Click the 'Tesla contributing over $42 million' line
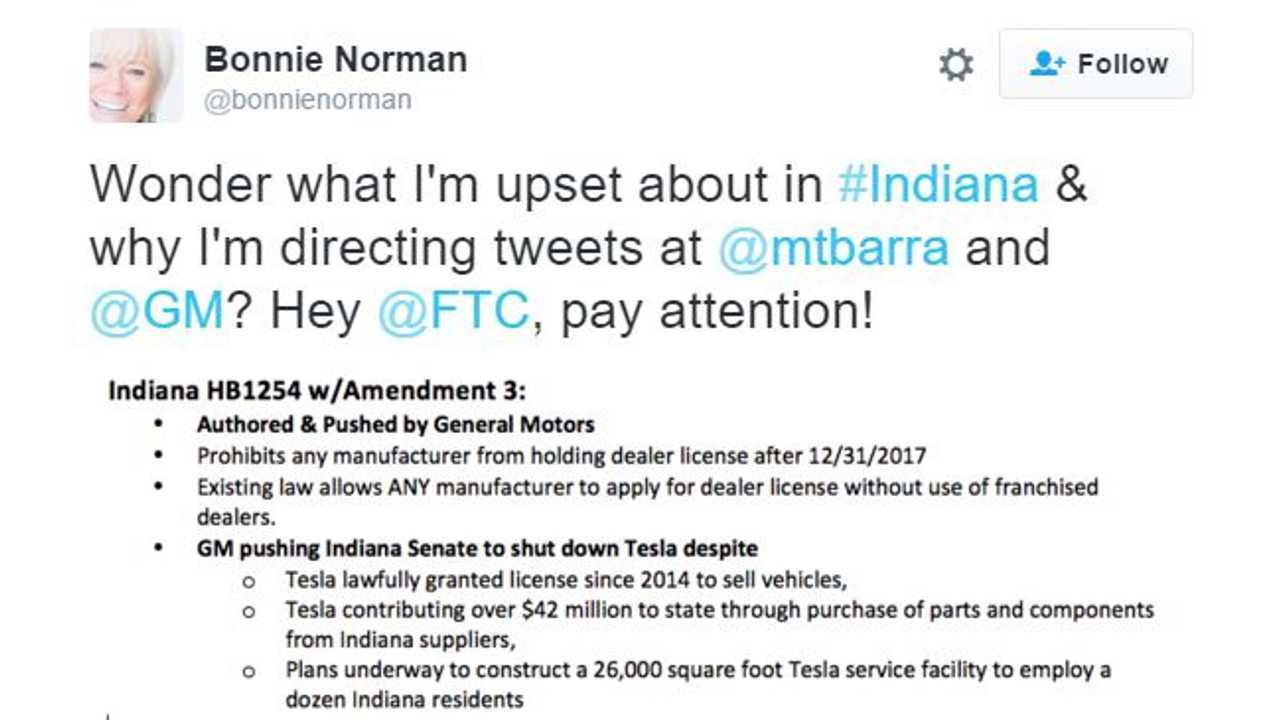The width and height of the screenshot is (1280, 720). (x=719, y=610)
